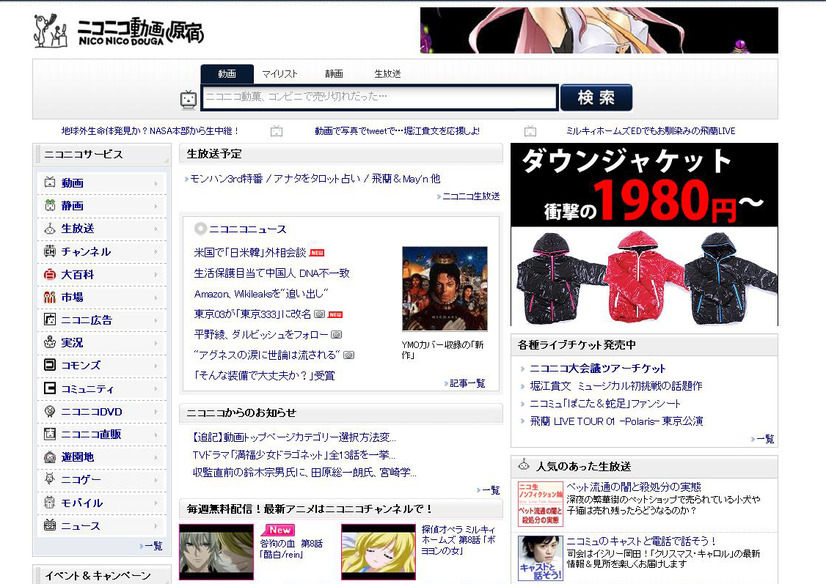Click camera icon next to 東京CG news item

click(319, 314)
